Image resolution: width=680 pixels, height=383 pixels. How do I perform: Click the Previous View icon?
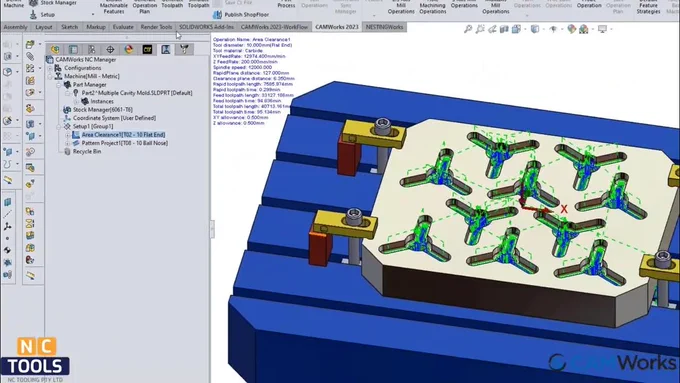[492, 29]
